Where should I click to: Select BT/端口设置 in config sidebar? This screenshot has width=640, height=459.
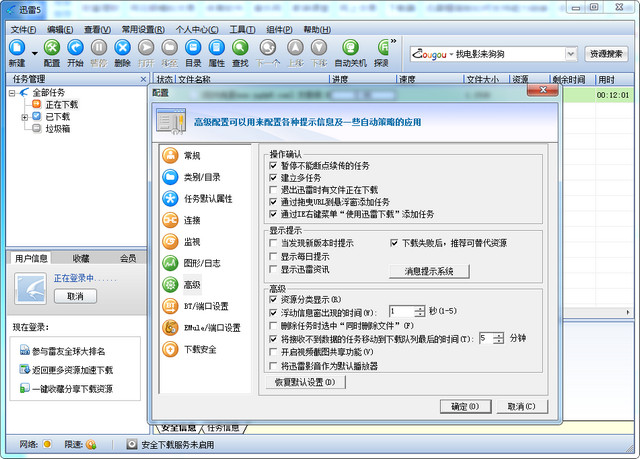pos(196,306)
